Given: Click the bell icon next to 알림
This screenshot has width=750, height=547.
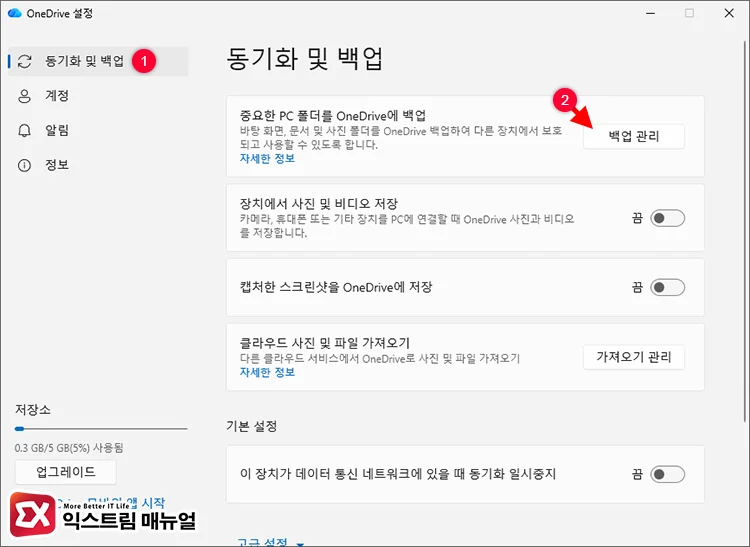Looking at the screenshot, I should pos(25,130).
